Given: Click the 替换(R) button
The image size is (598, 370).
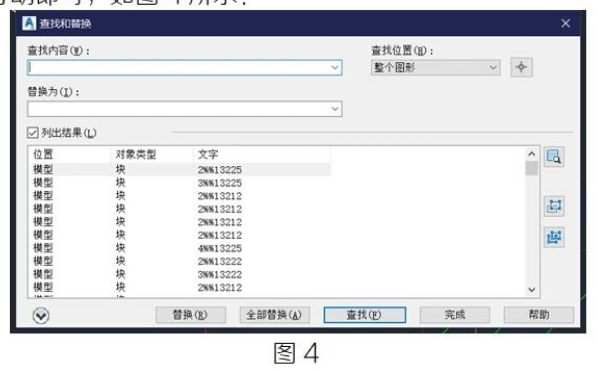Looking at the screenshot, I should coord(190,315).
